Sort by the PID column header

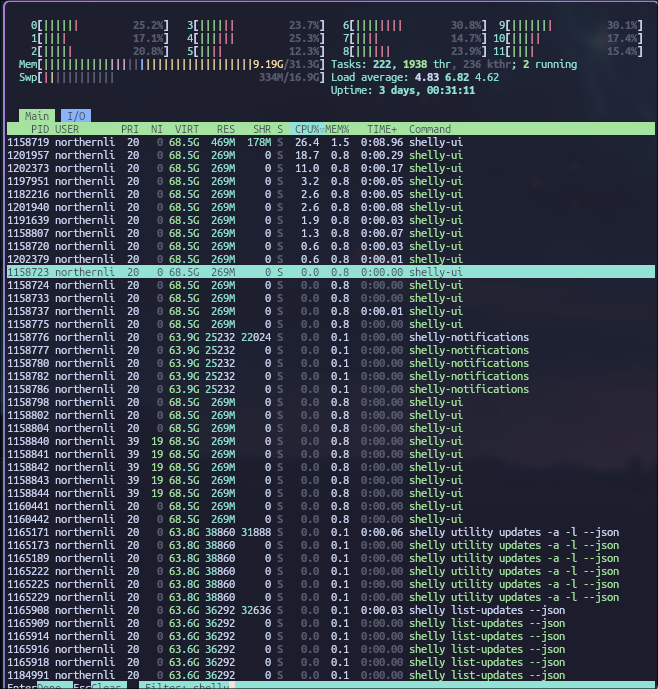pos(40,129)
